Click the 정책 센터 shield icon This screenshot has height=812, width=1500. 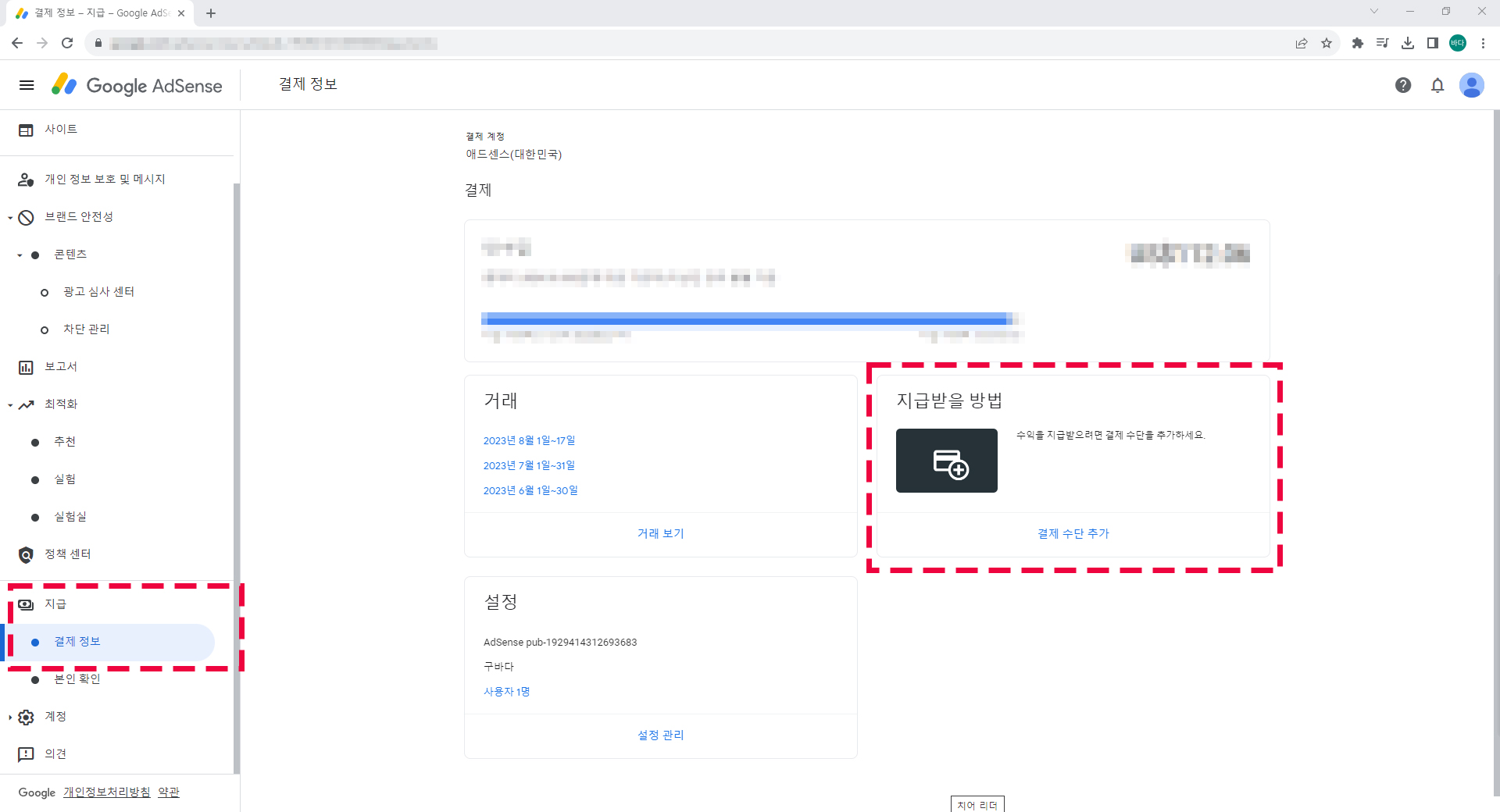coord(26,554)
